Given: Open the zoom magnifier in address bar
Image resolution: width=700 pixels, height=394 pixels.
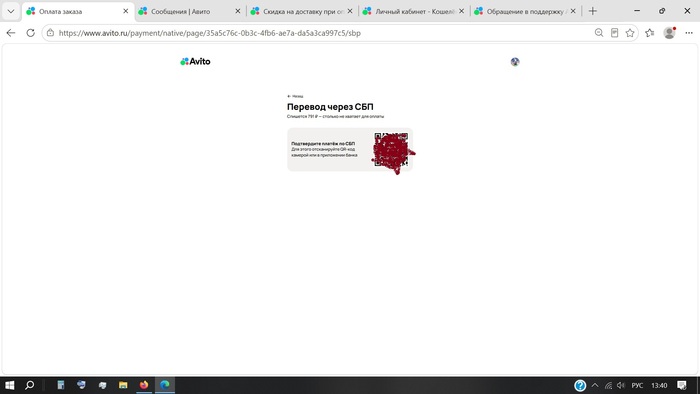Looking at the screenshot, I should tap(599, 33).
